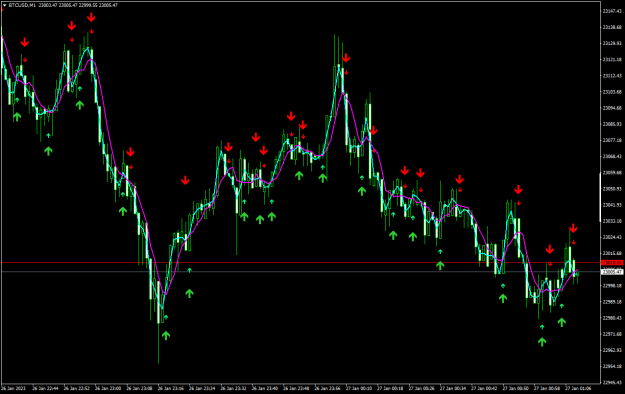Click the '26 Jan 23:32' time label

point(233,388)
